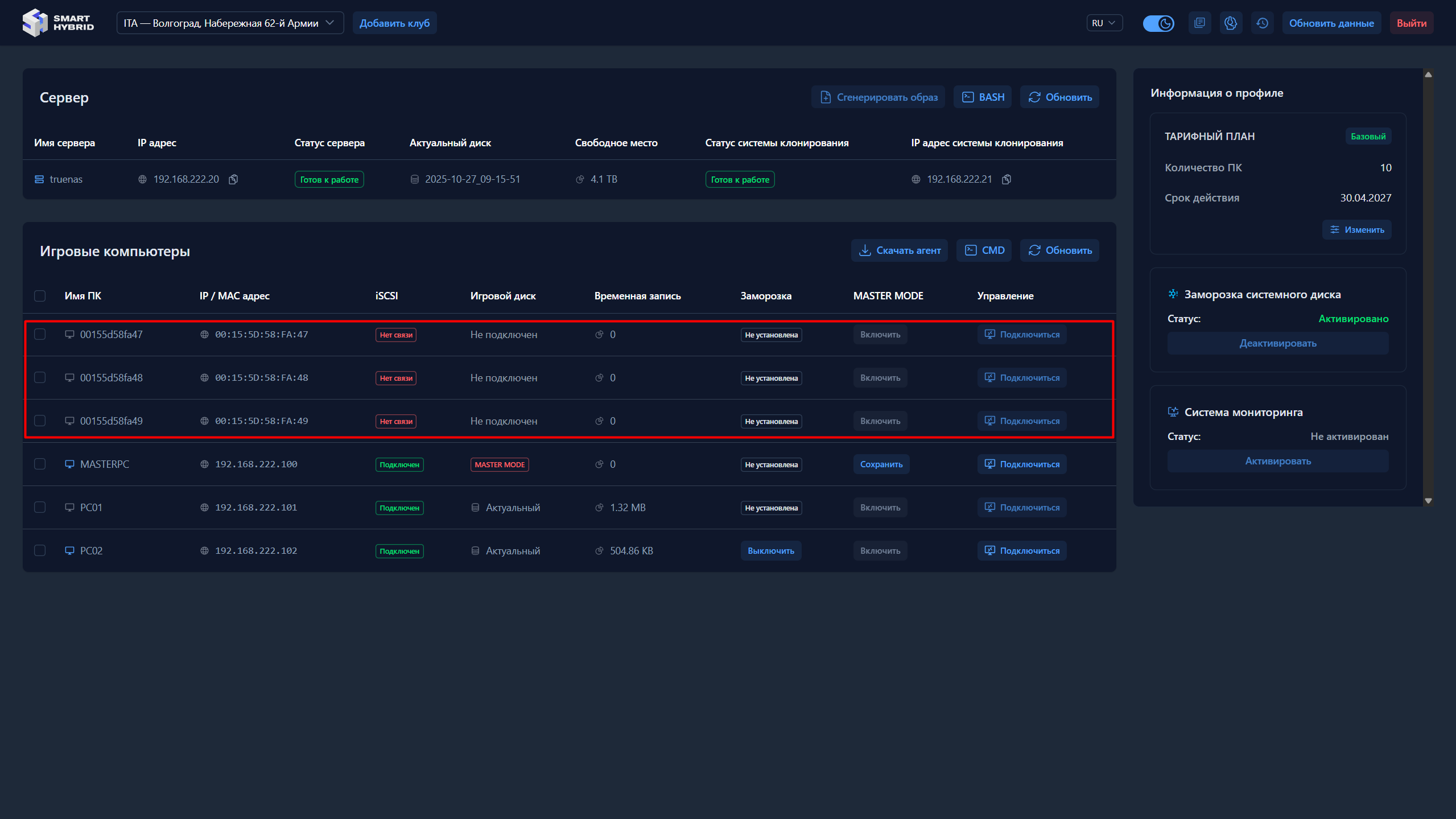
Task: Open CMD for game computers
Action: pyautogui.click(x=984, y=250)
